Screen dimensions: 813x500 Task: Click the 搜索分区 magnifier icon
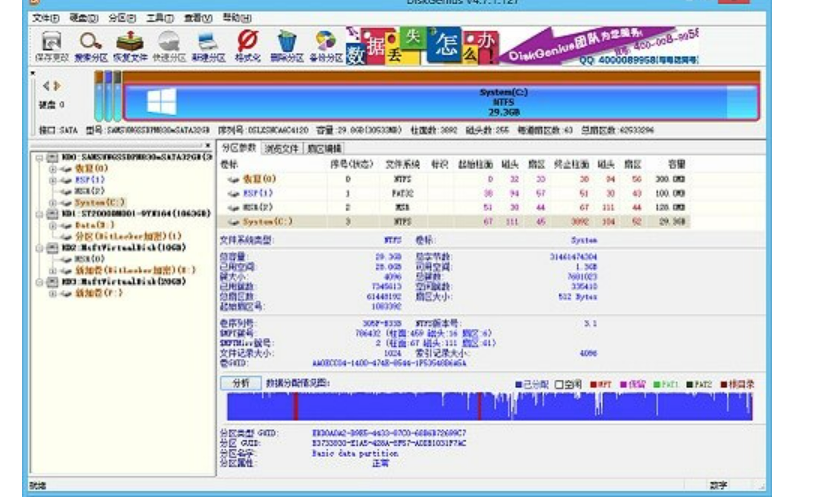click(x=91, y=45)
